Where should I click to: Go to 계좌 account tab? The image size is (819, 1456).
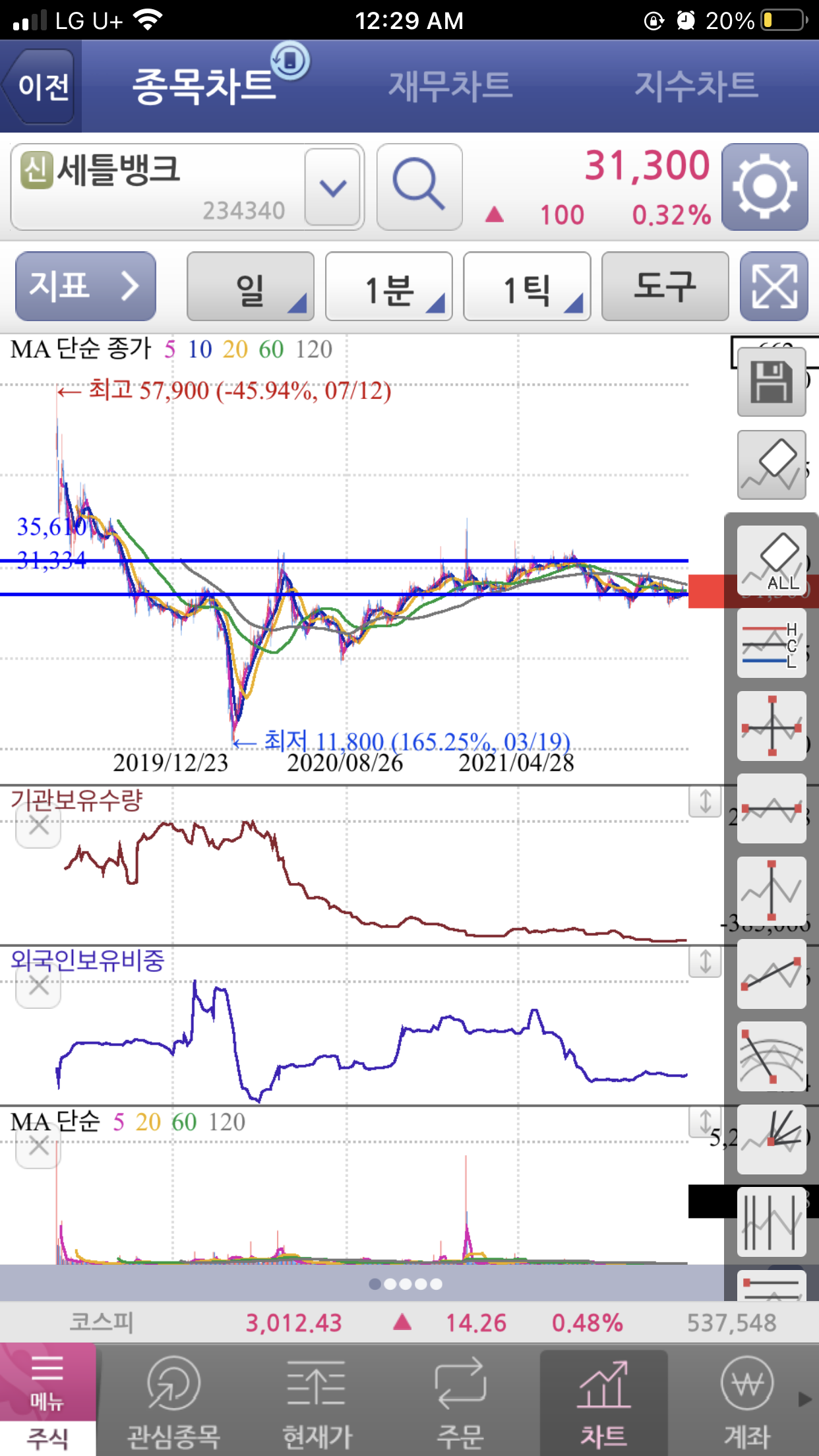point(747,1401)
